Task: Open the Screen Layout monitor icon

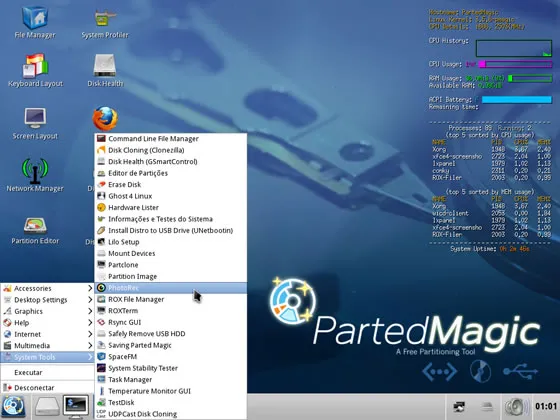Action: [35, 118]
